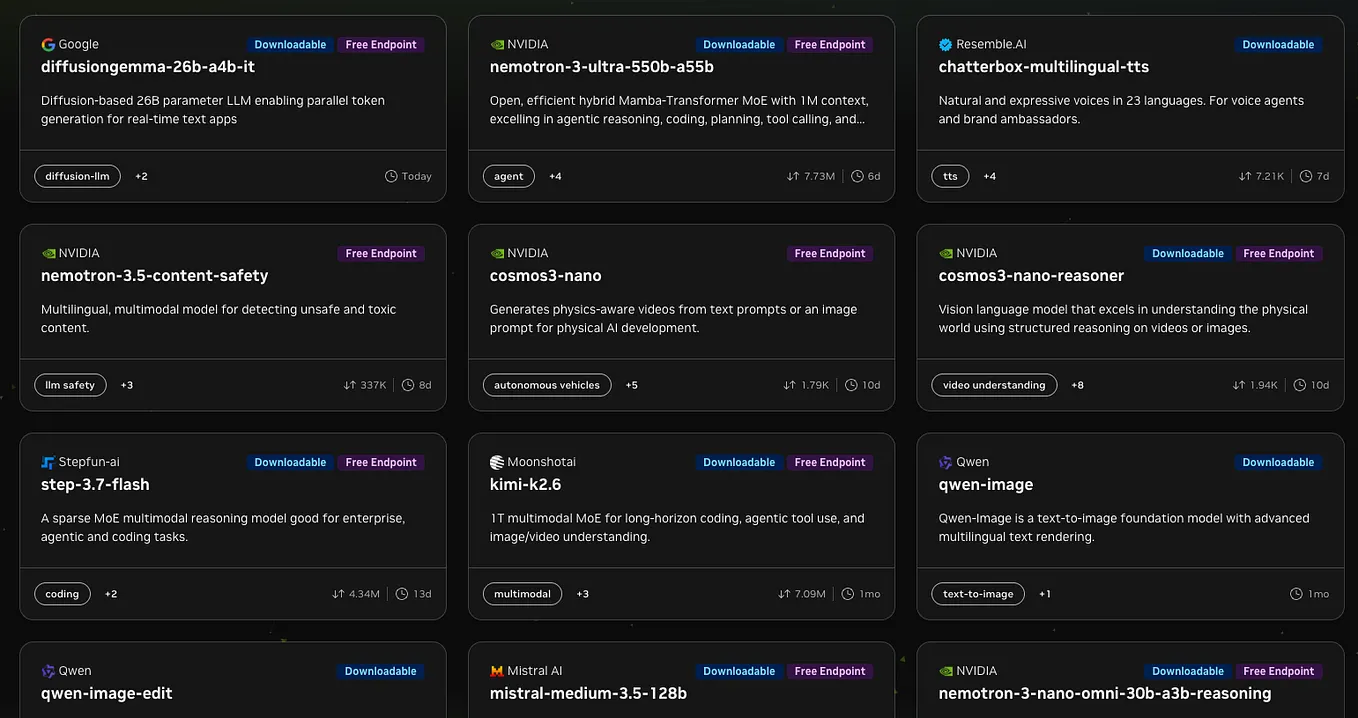
Task: Click clock icon next to Today
Action: click(x=391, y=176)
